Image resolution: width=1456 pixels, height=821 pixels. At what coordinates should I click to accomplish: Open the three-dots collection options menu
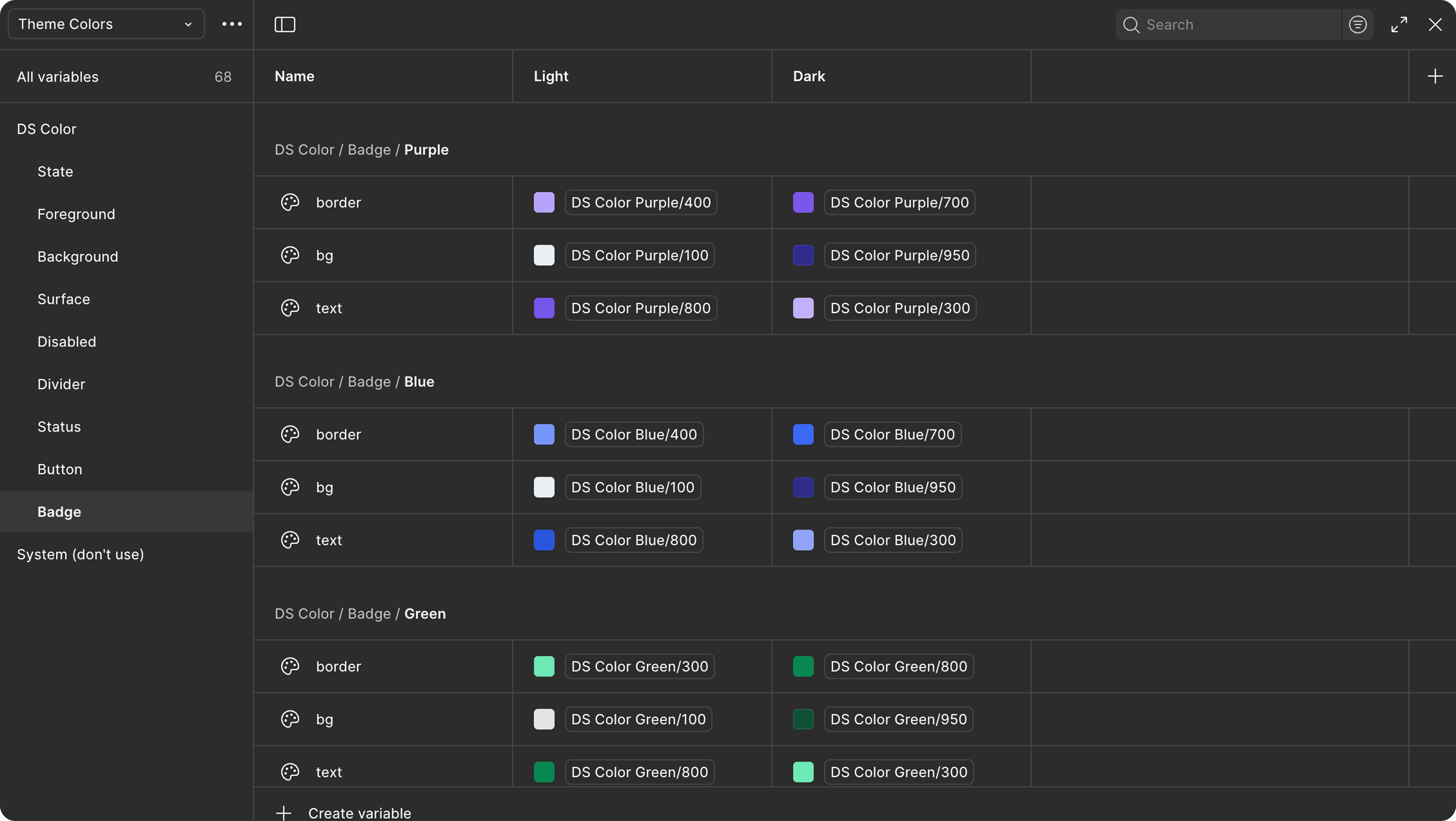tap(232, 24)
